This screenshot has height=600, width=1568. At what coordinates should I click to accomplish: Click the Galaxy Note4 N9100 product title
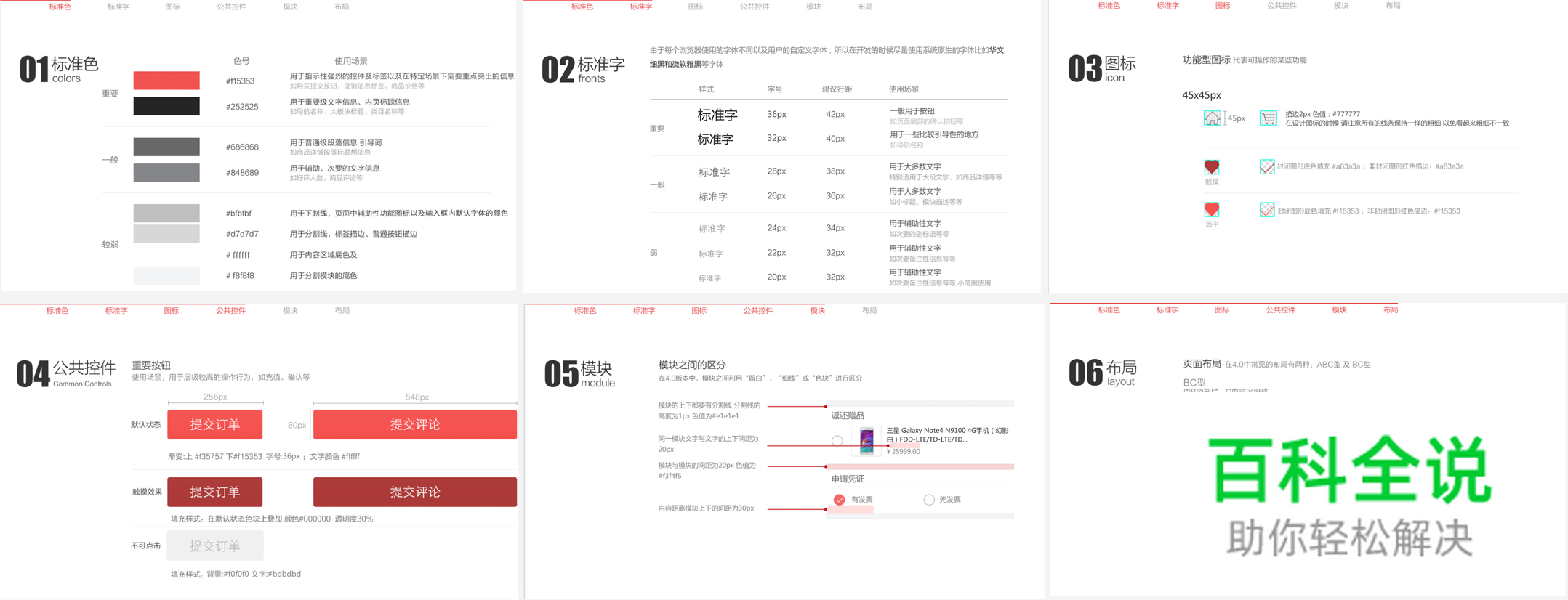click(x=947, y=435)
